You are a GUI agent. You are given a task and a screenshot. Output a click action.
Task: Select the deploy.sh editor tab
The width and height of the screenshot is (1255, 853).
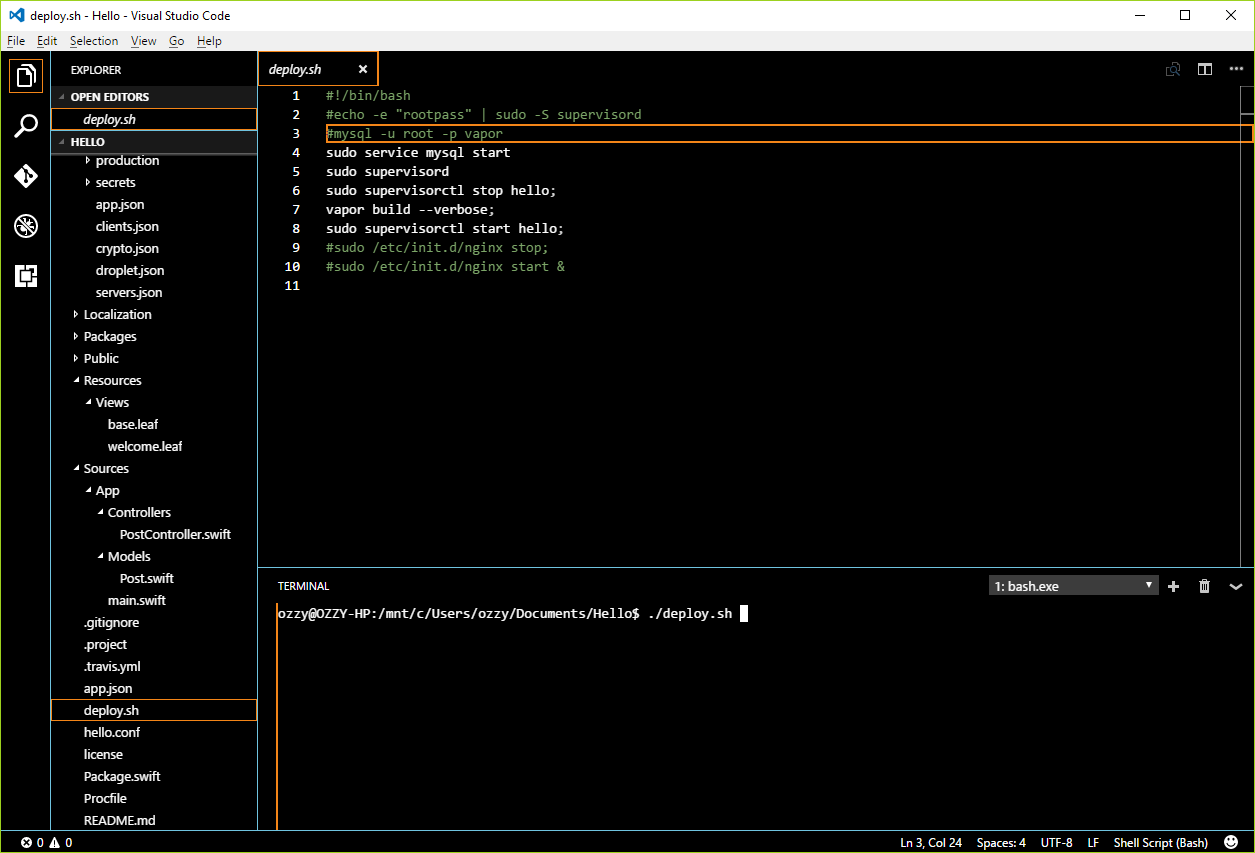[318, 69]
